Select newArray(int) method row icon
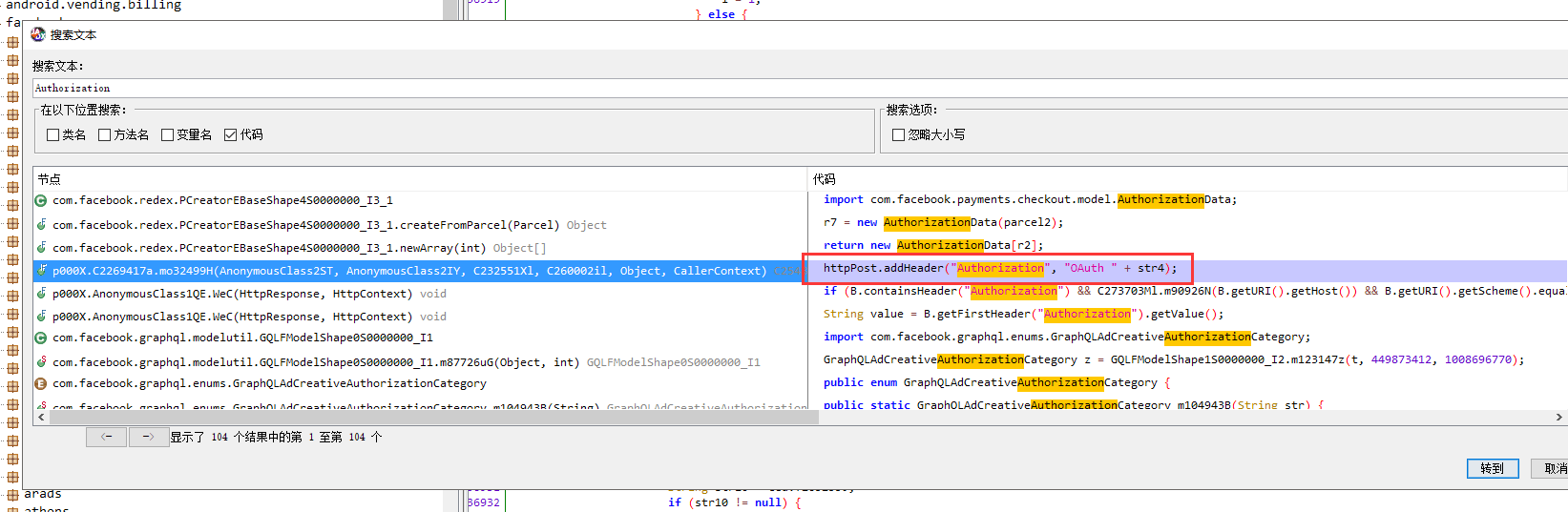This screenshot has width=1568, height=512. coord(41,248)
